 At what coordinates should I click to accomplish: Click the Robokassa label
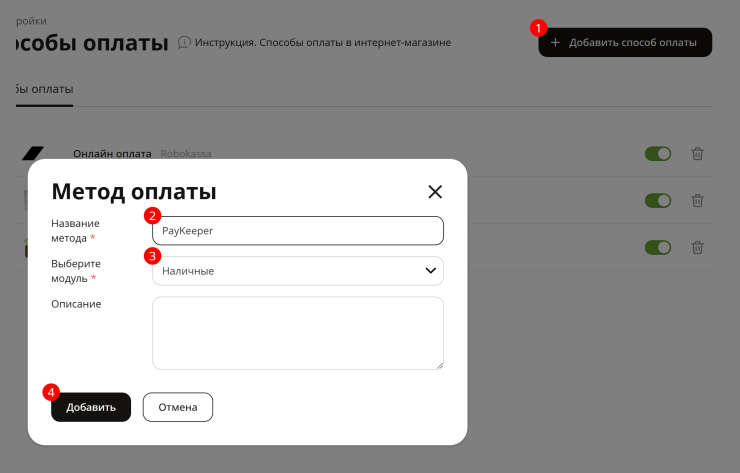click(186, 154)
